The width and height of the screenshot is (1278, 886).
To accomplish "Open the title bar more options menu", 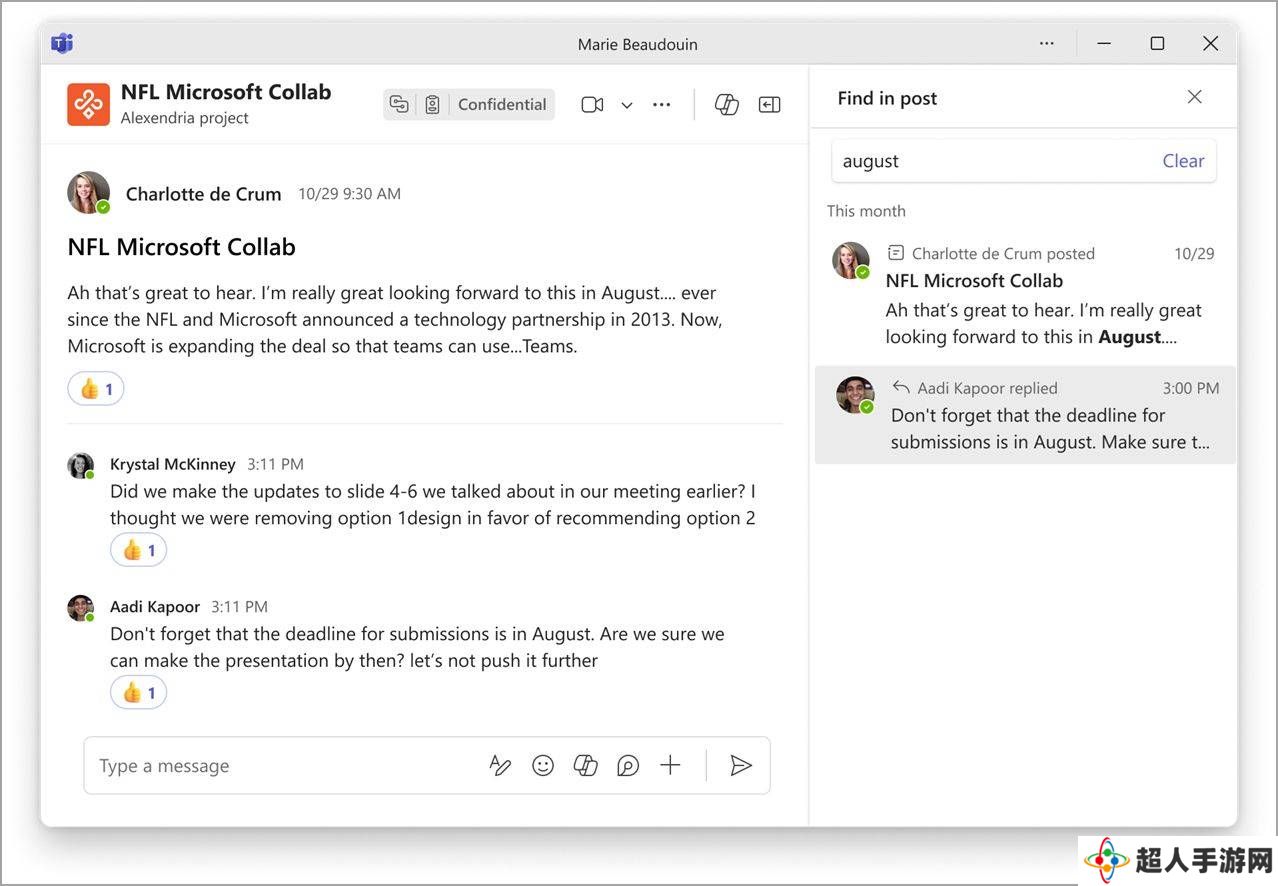I will (1046, 43).
